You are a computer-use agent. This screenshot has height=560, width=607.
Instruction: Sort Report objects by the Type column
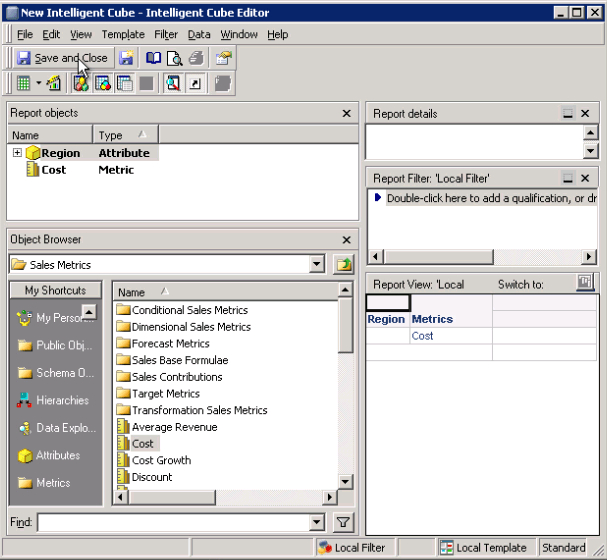(125, 135)
